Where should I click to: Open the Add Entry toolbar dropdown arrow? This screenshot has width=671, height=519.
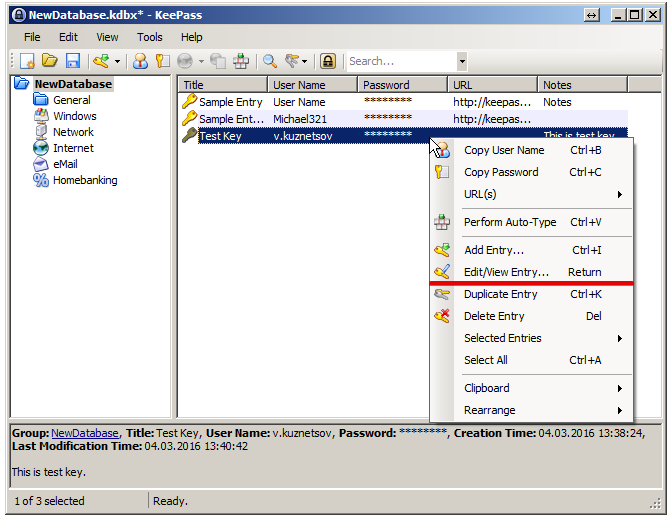117,61
